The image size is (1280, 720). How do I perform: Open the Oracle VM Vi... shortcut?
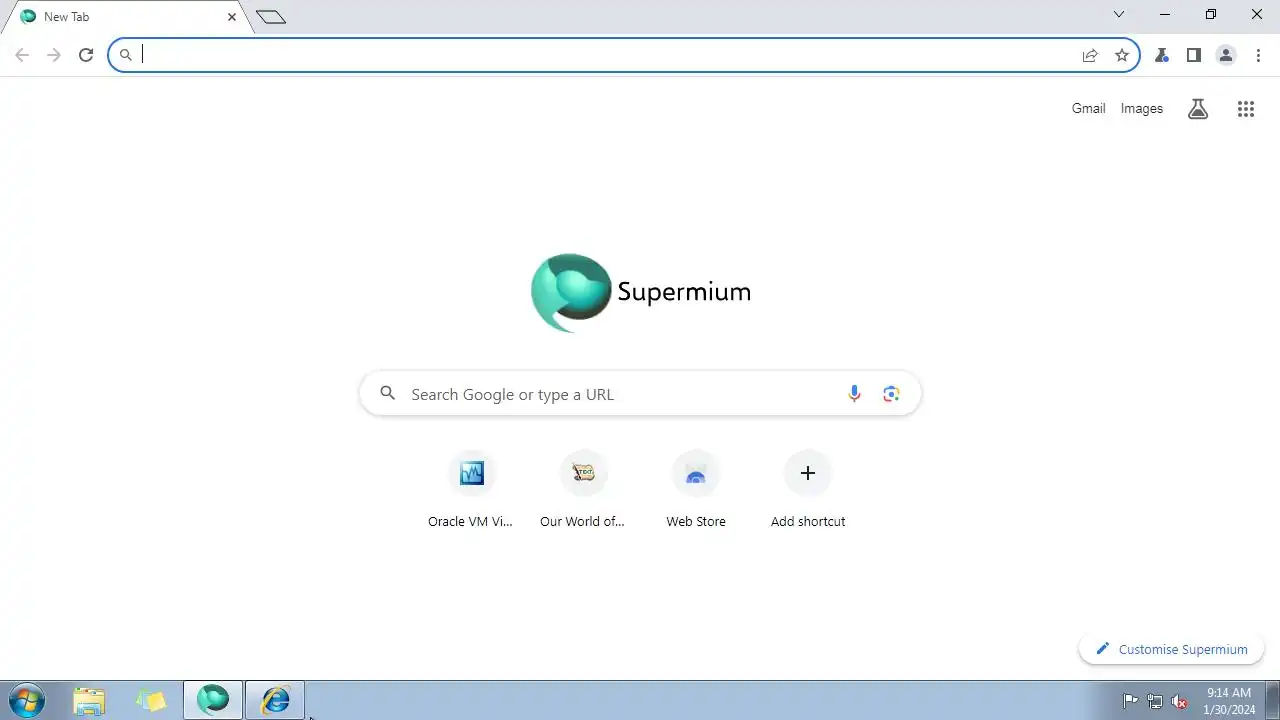[x=471, y=489]
